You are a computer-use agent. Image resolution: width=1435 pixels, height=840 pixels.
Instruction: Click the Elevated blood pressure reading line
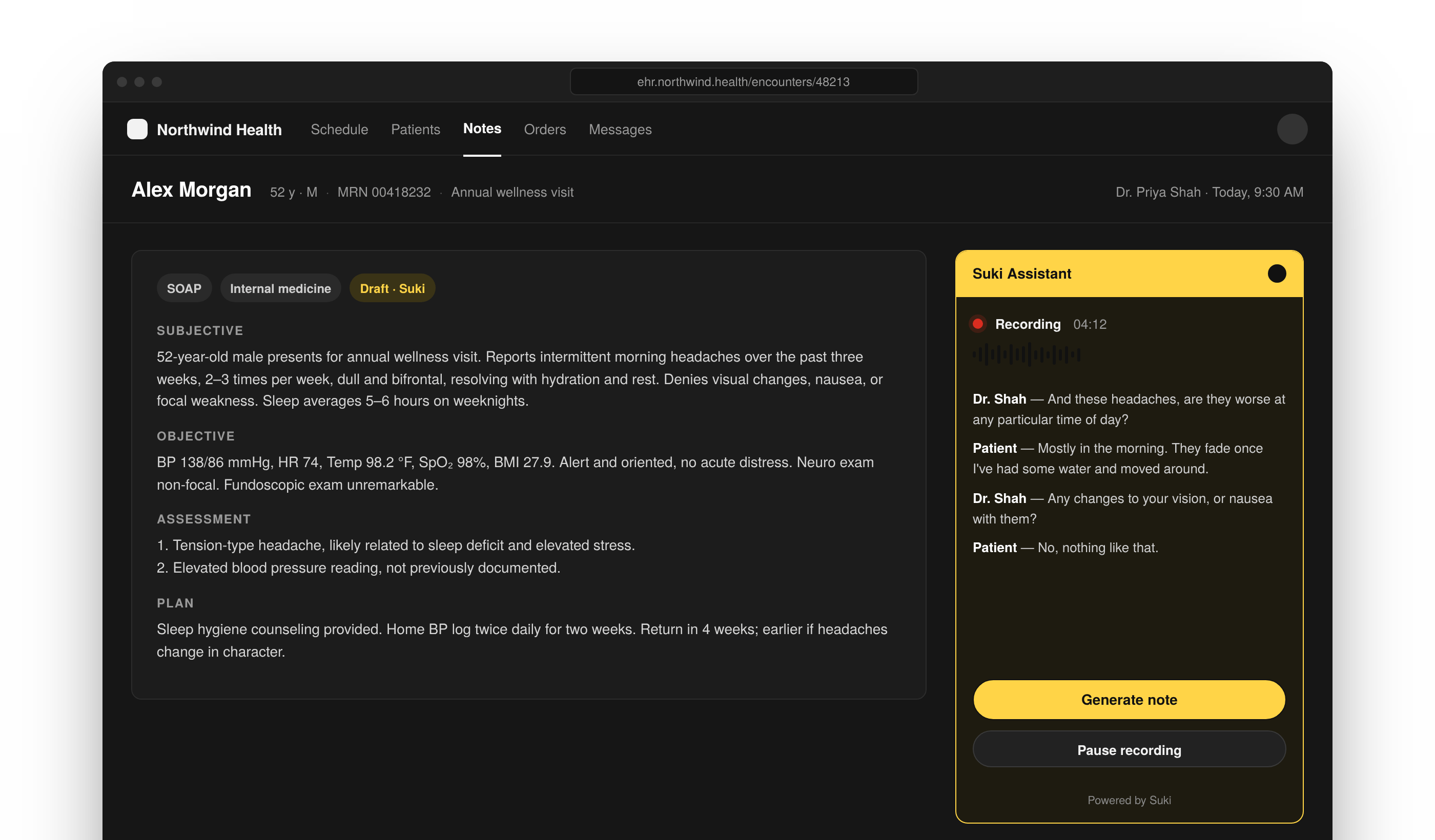point(358,568)
